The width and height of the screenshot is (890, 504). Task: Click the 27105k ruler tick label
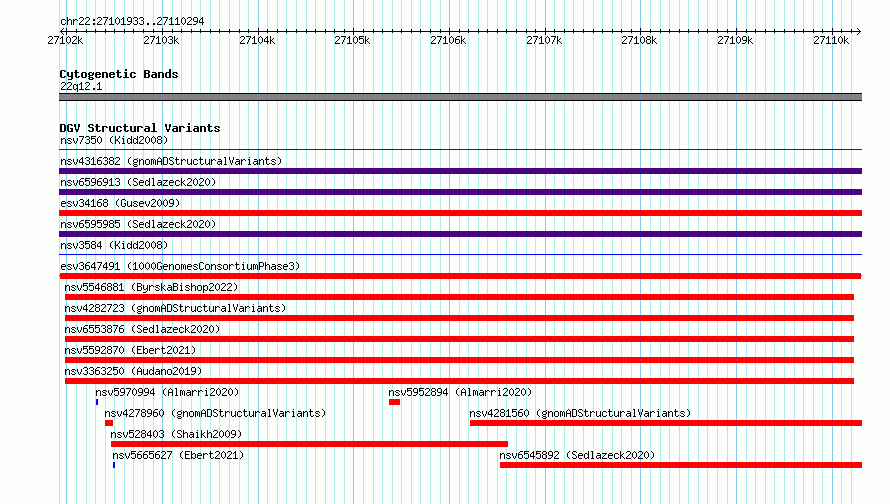[x=352, y=40]
